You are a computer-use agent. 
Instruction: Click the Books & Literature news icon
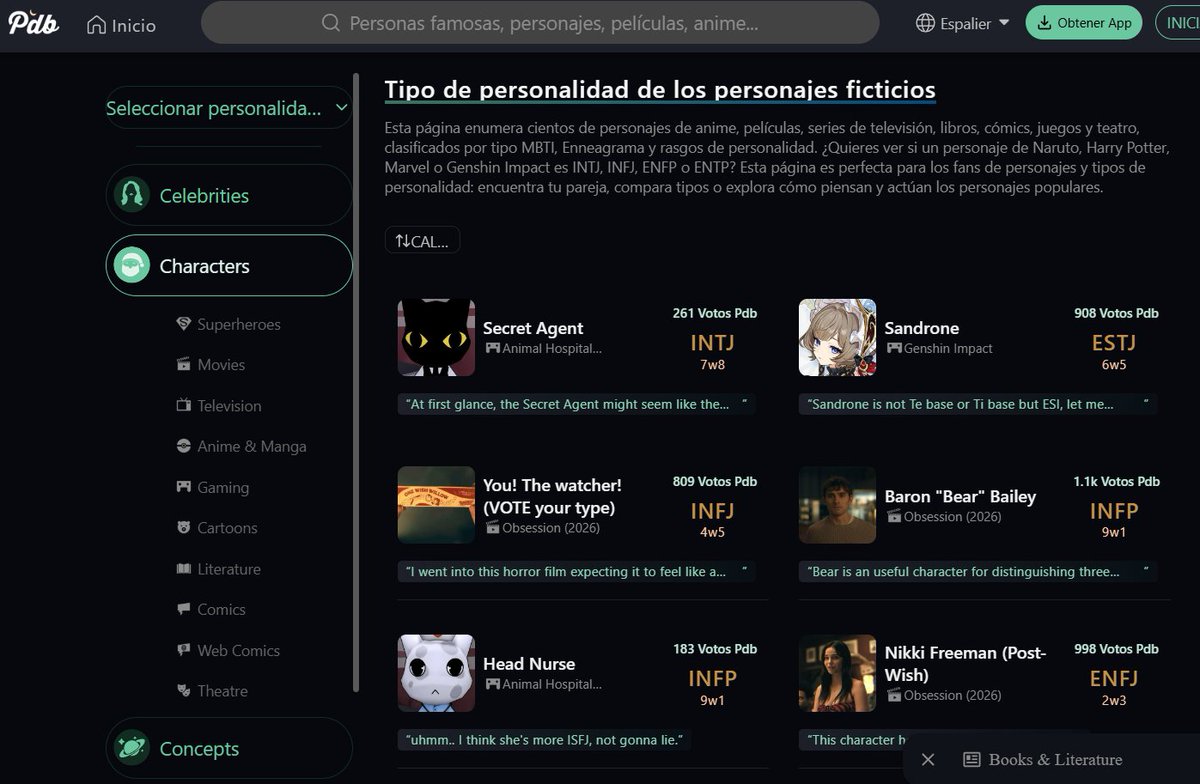[971, 760]
